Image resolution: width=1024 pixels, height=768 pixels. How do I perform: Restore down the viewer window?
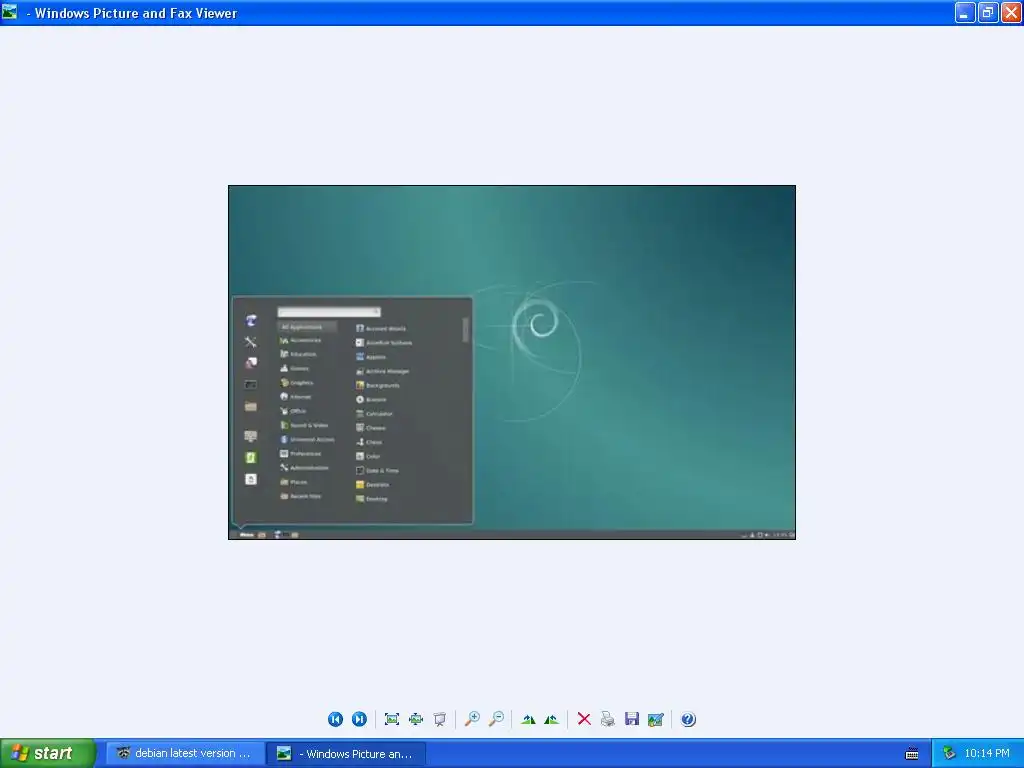(988, 12)
